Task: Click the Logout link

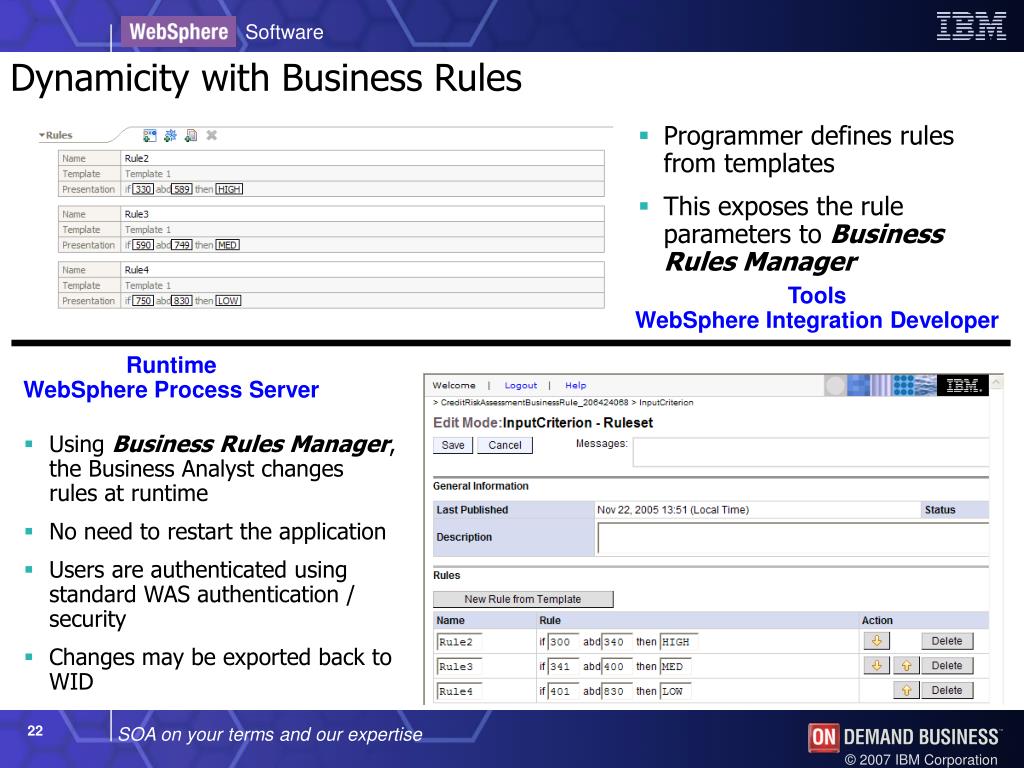Action: [520, 385]
